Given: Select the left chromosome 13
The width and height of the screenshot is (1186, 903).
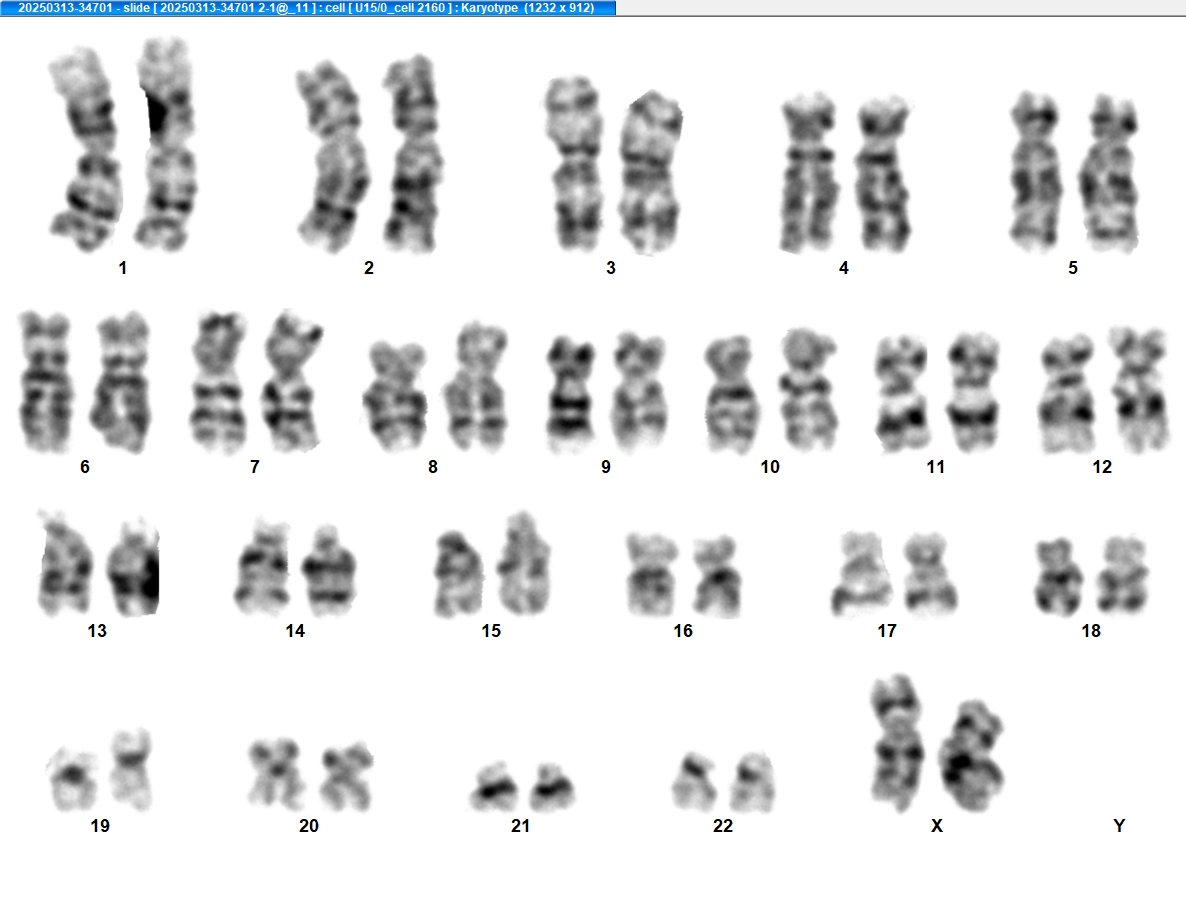Looking at the screenshot, I should point(65,563).
